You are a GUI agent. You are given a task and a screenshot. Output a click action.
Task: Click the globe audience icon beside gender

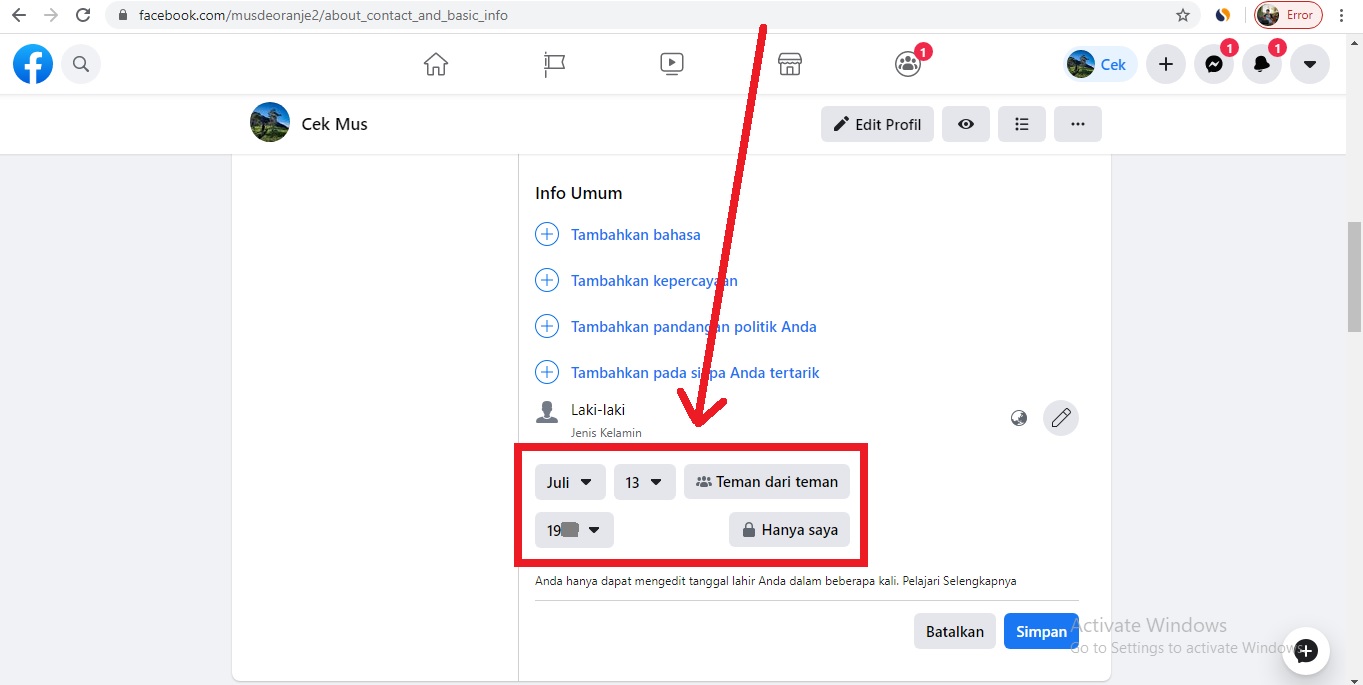(x=1018, y=417)
